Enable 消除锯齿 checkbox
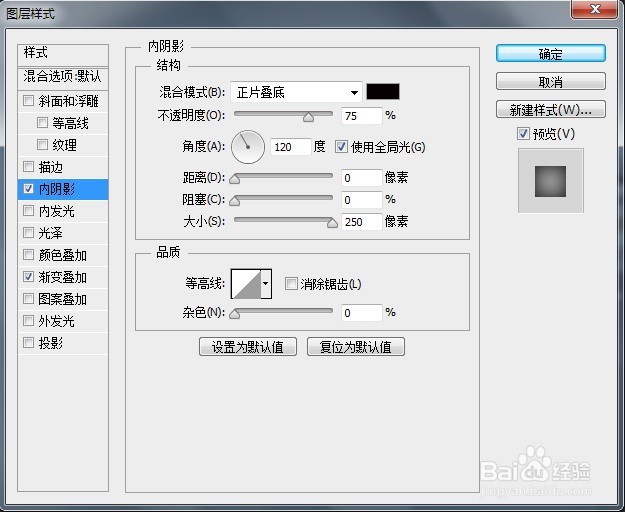The image size is (625, 512). (x=291, y=284)
